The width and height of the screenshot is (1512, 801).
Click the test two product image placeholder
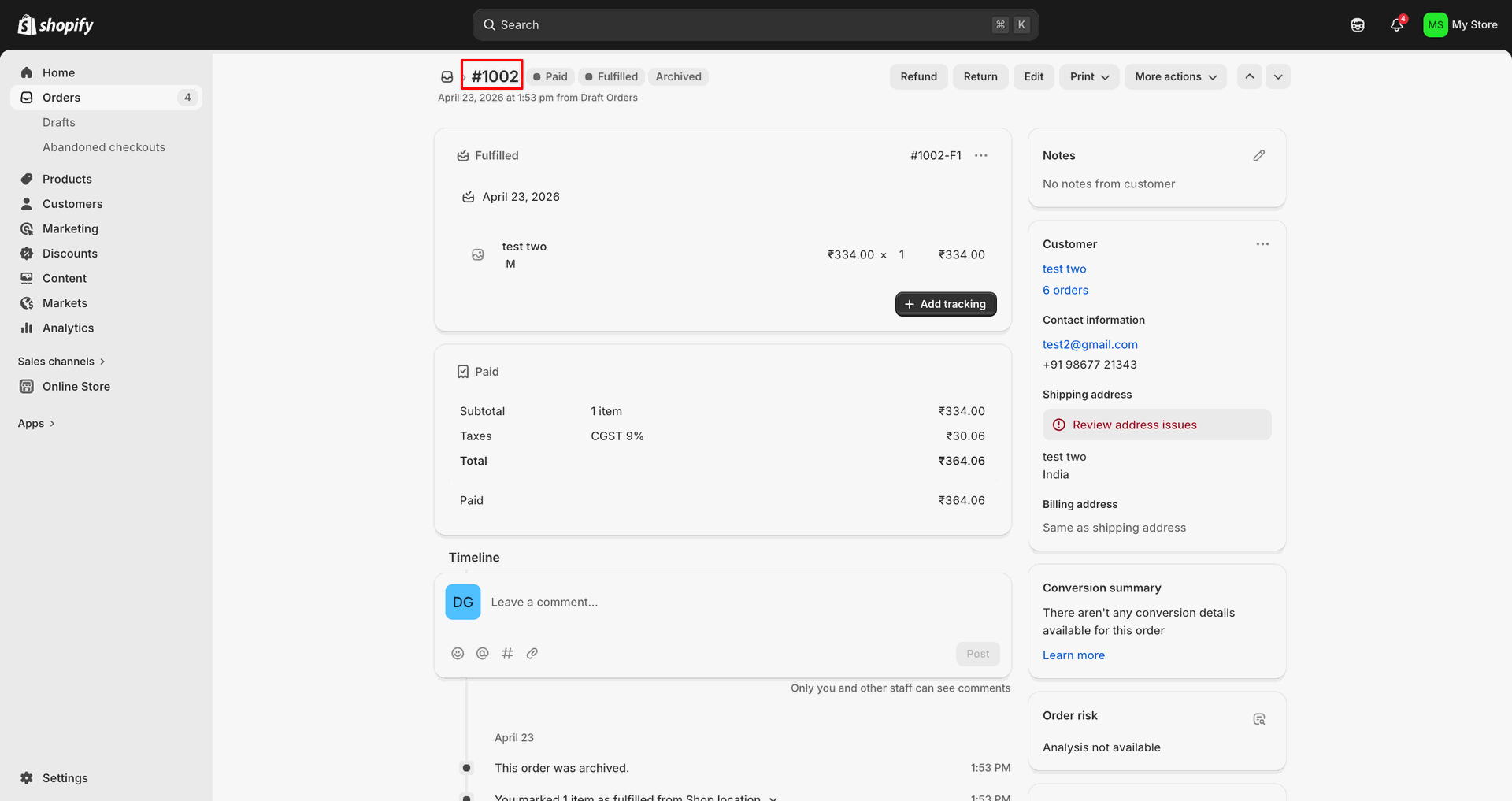tap(477, 255)
